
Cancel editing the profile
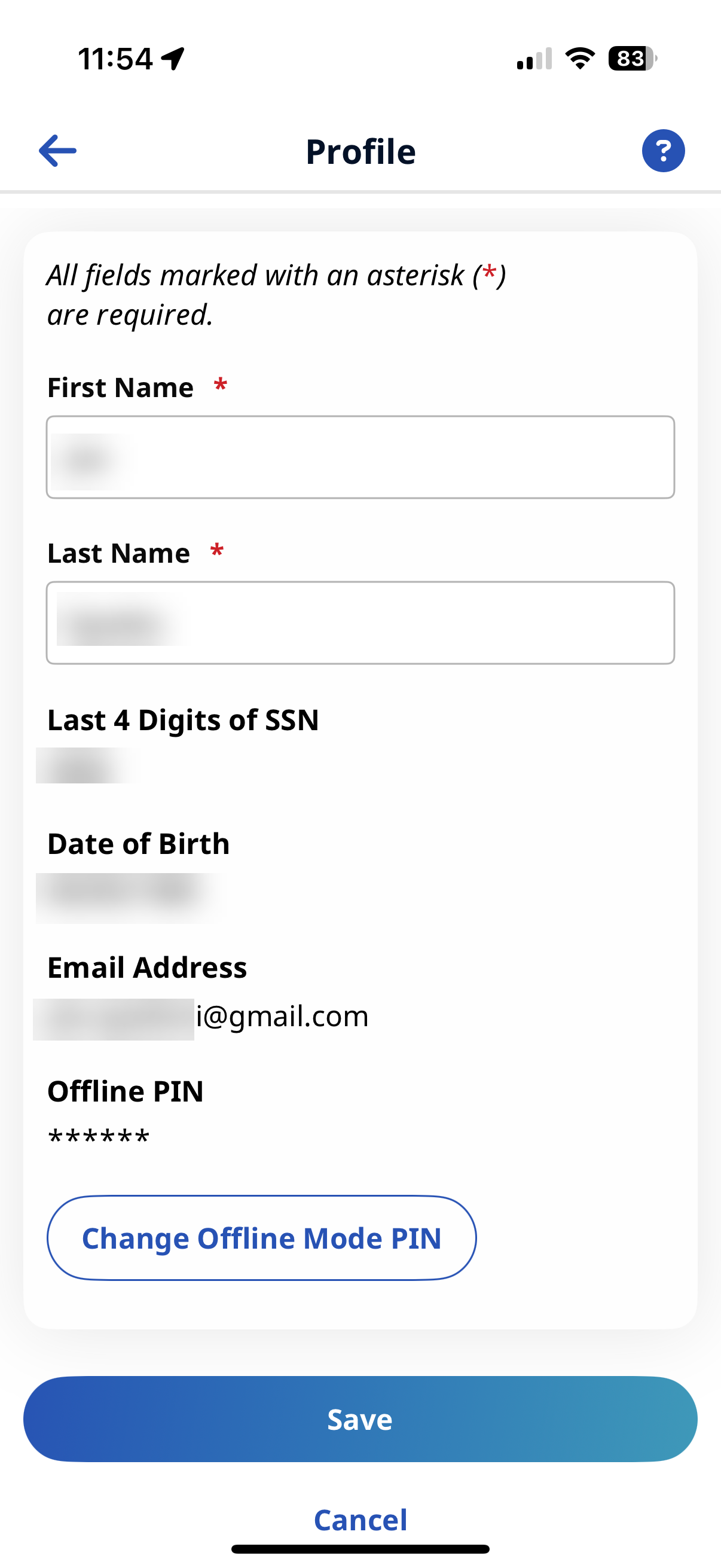point(360,1520)
